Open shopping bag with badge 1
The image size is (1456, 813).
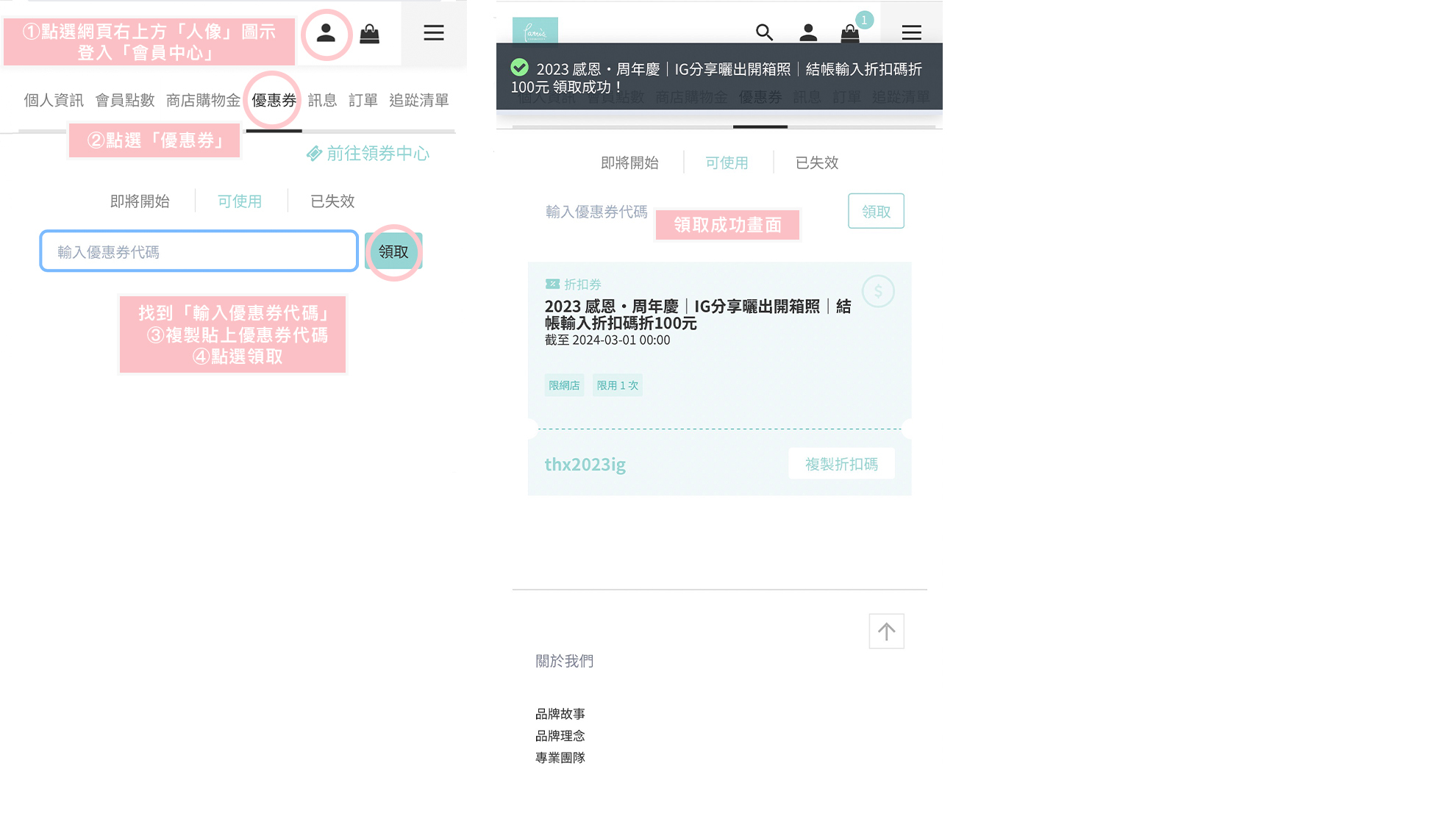pyautogui.click(x=851, y=33)
